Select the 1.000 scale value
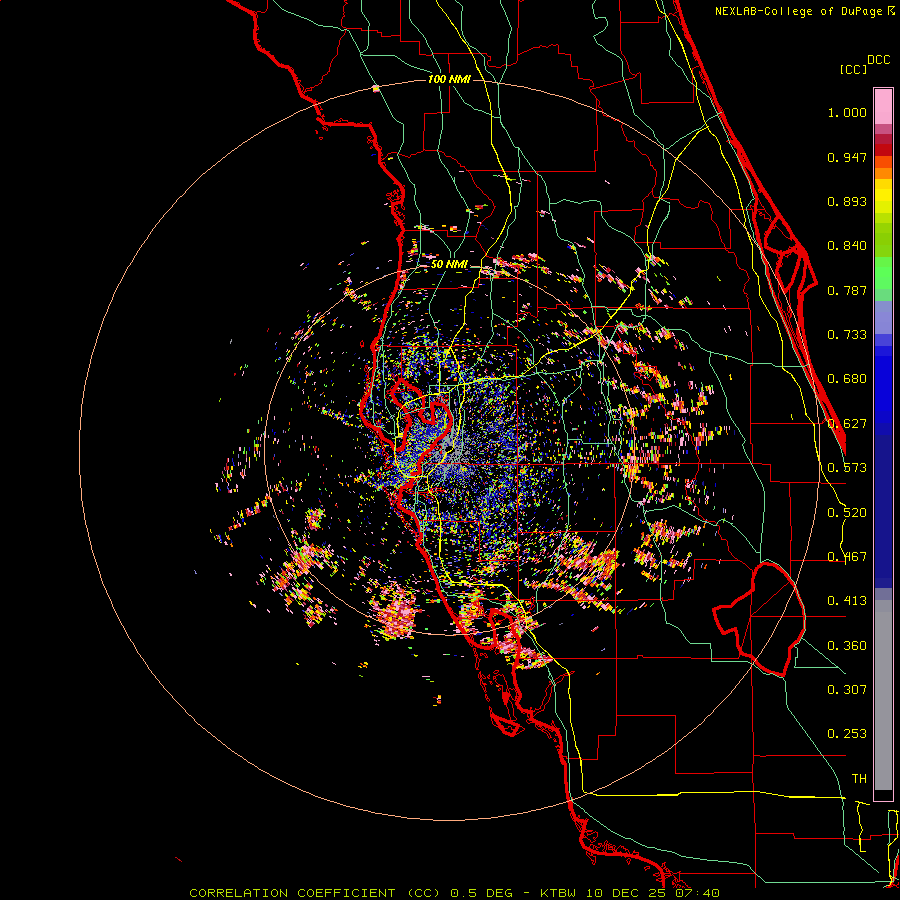The image size is (900, 900). coord(847,112)
